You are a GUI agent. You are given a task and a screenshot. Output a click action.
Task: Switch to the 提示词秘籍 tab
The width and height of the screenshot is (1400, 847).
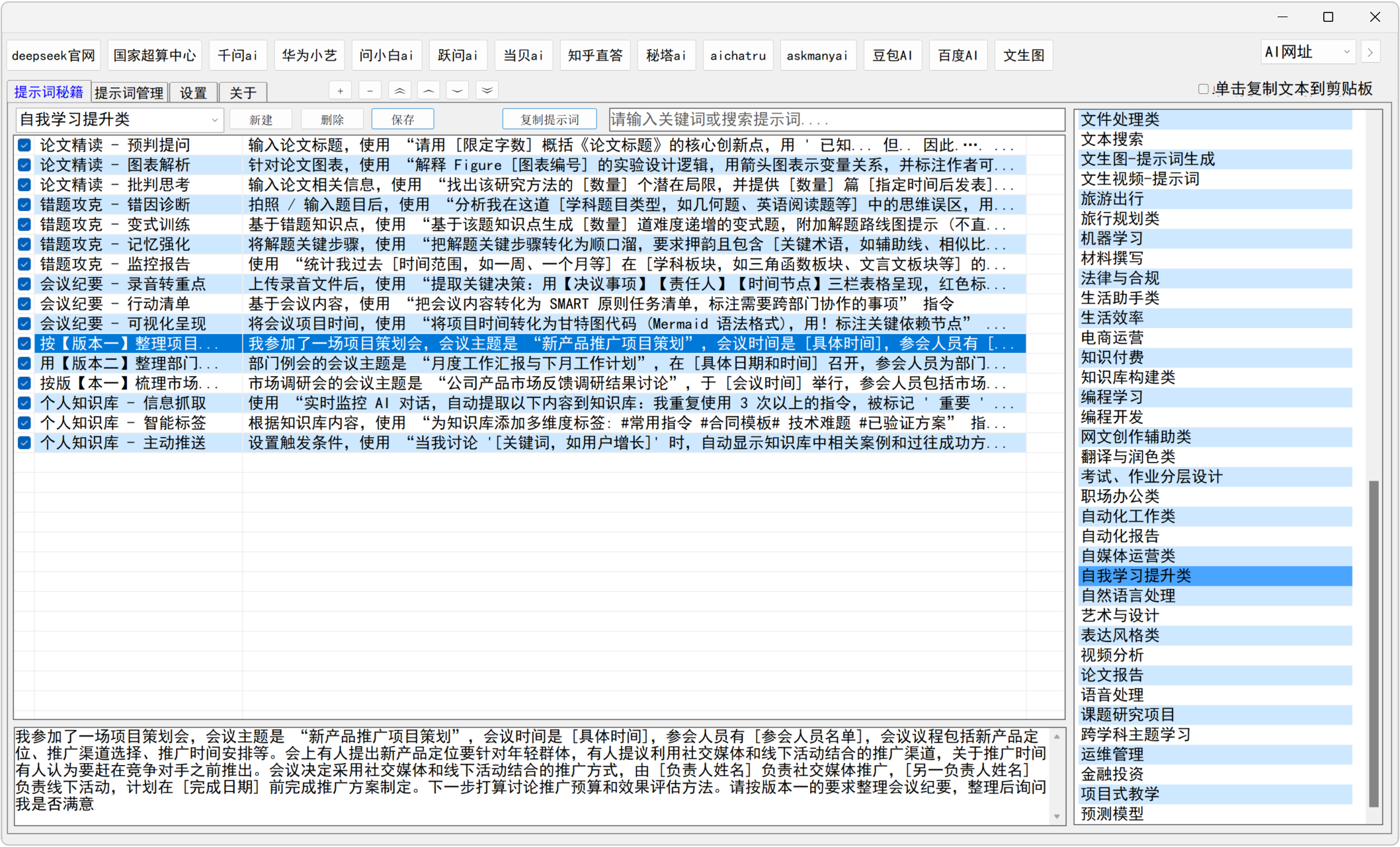coord(49,92)
